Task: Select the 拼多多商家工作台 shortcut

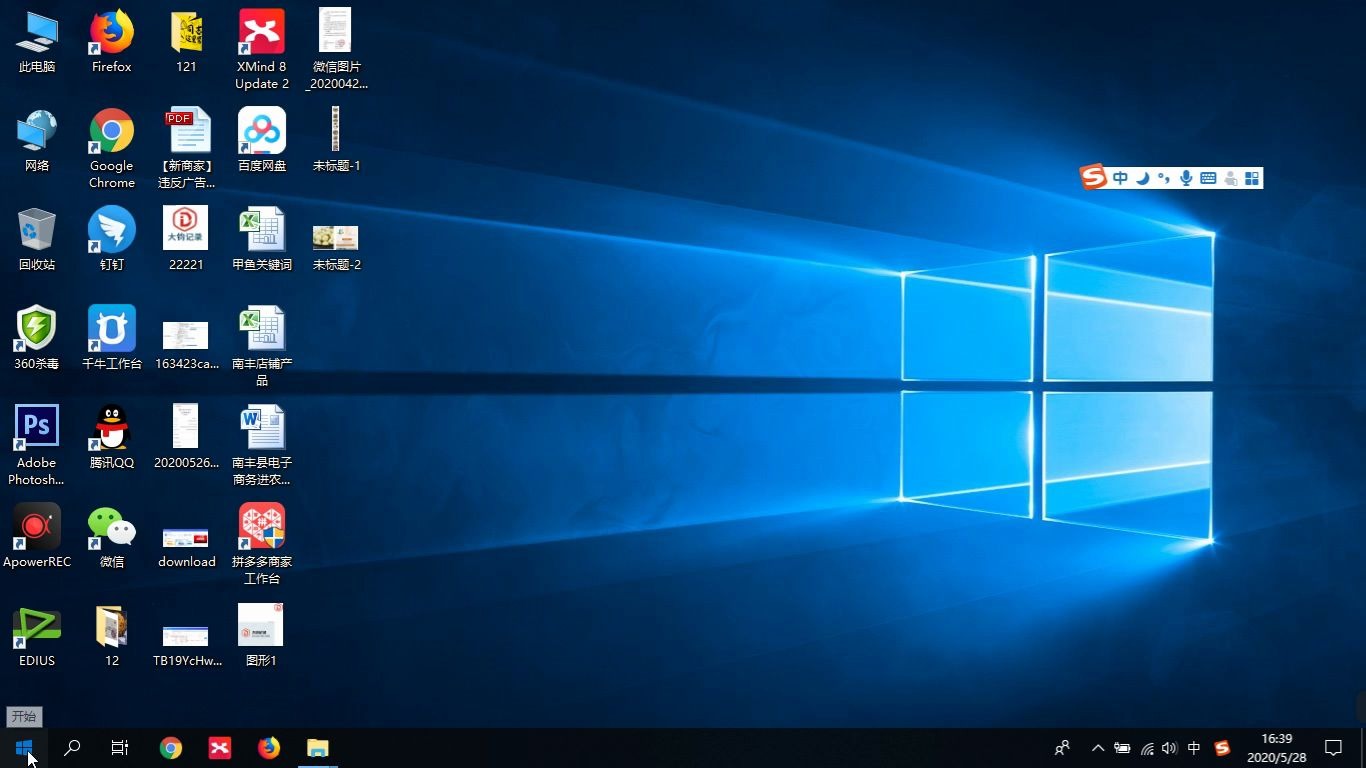Action: coord(262,544)
